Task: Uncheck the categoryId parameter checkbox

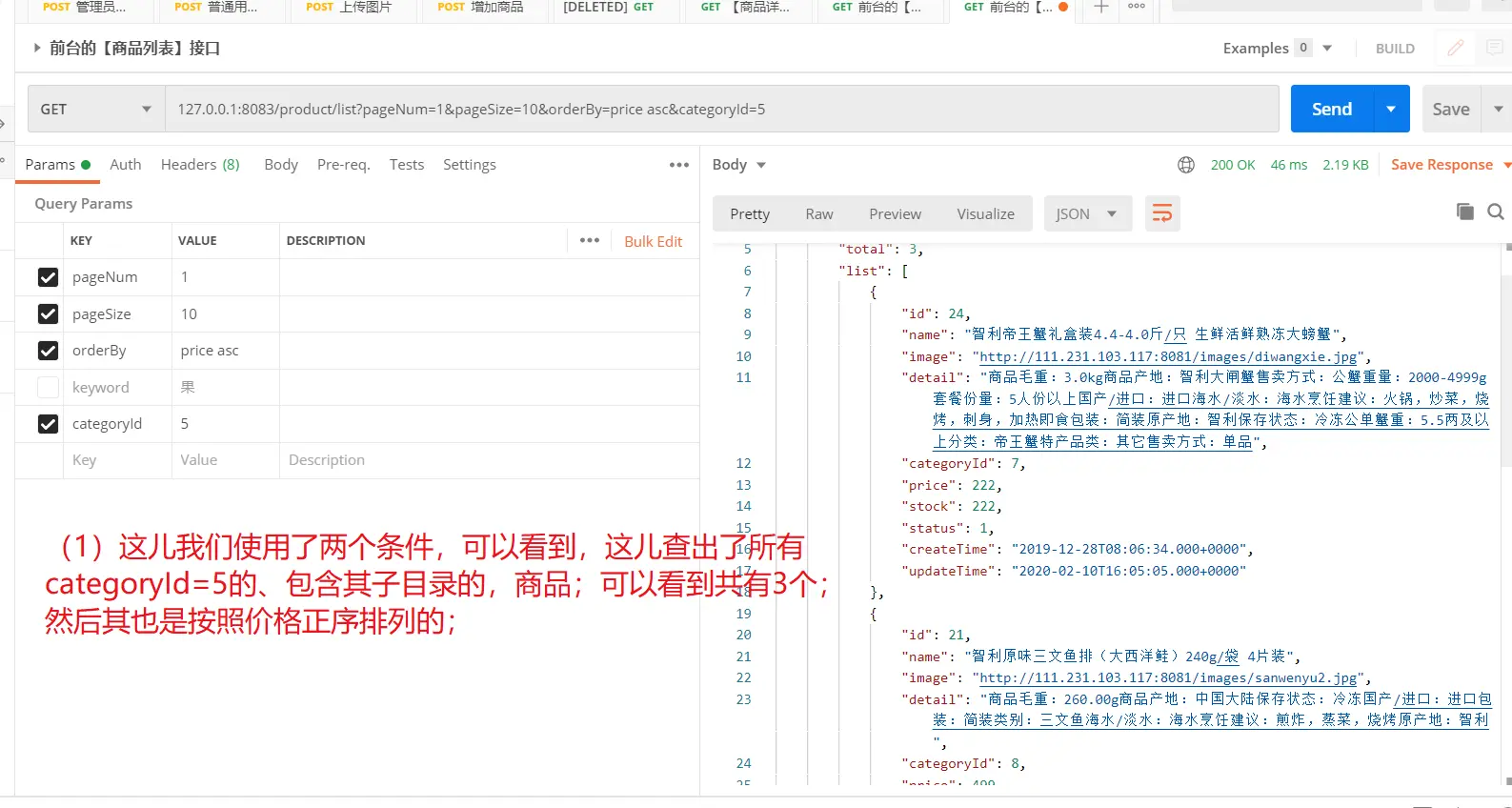Action: tap(48, 424)
